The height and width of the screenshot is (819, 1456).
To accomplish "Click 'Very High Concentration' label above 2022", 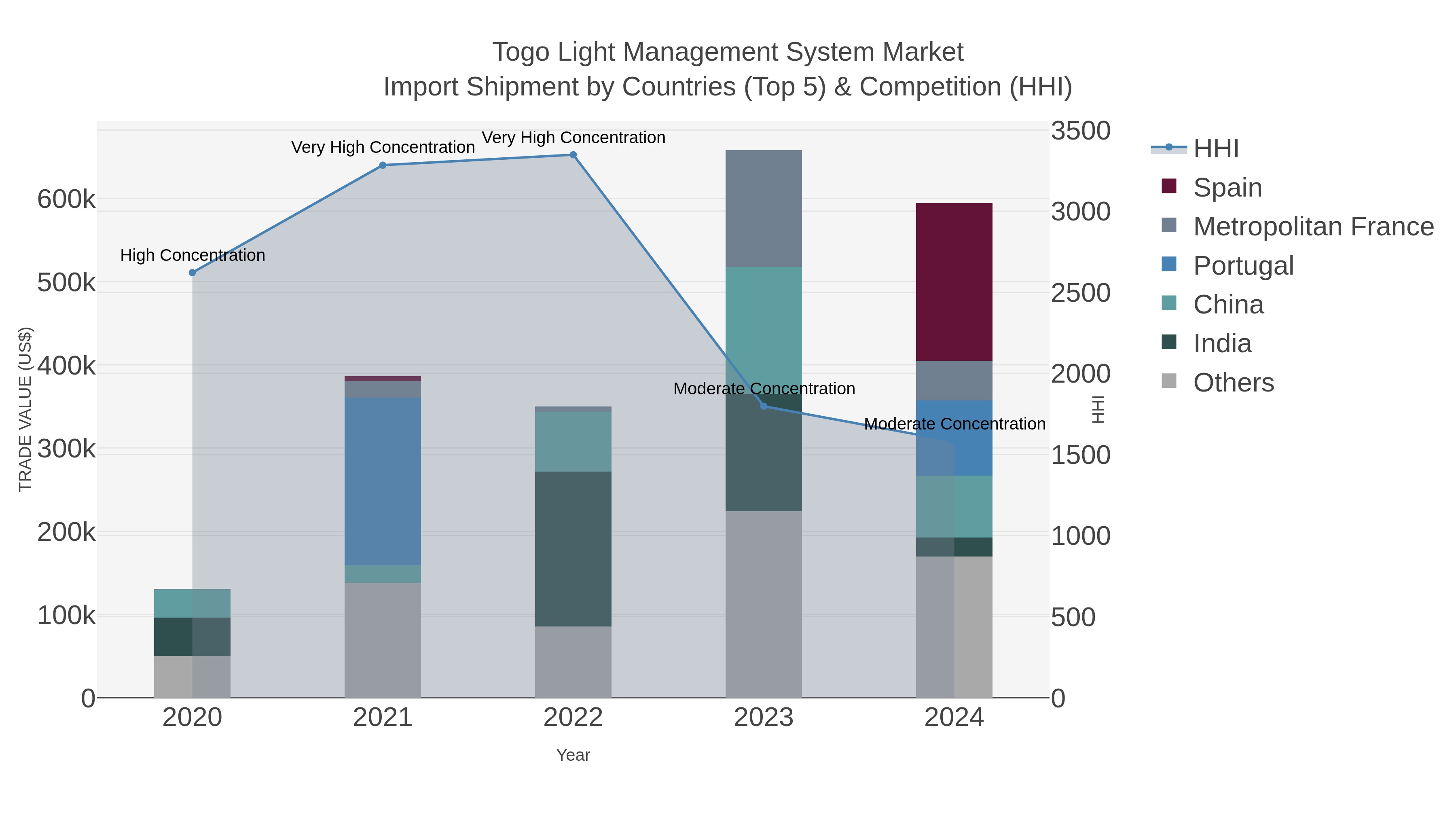I will pyautogui.click(x=574, y=138).
